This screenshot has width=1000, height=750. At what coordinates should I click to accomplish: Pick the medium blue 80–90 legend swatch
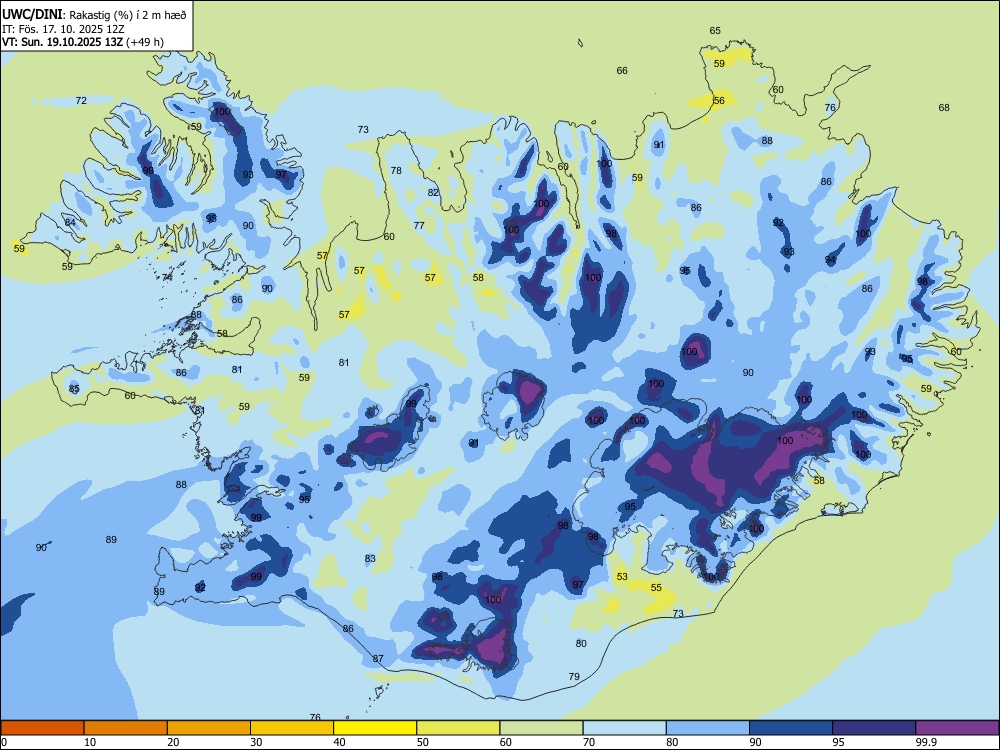point(707,728)
